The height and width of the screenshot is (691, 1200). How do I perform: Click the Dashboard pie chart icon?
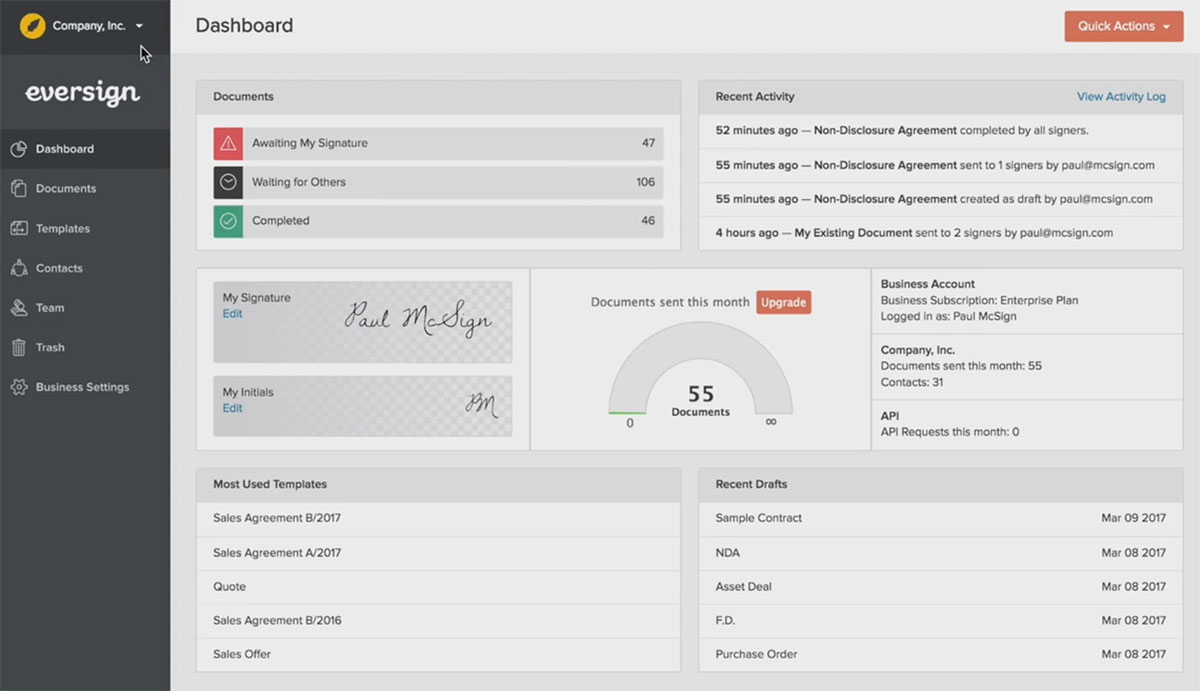pos(18,149)
